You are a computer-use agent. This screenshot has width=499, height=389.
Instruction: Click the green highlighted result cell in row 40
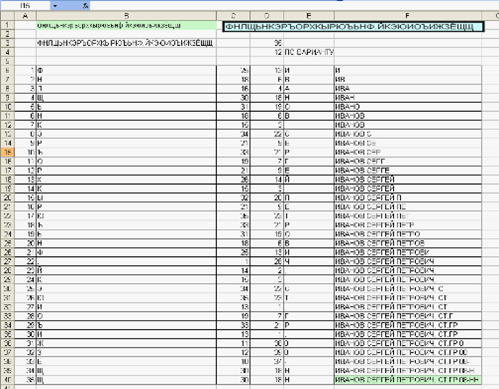click(408, 379)
